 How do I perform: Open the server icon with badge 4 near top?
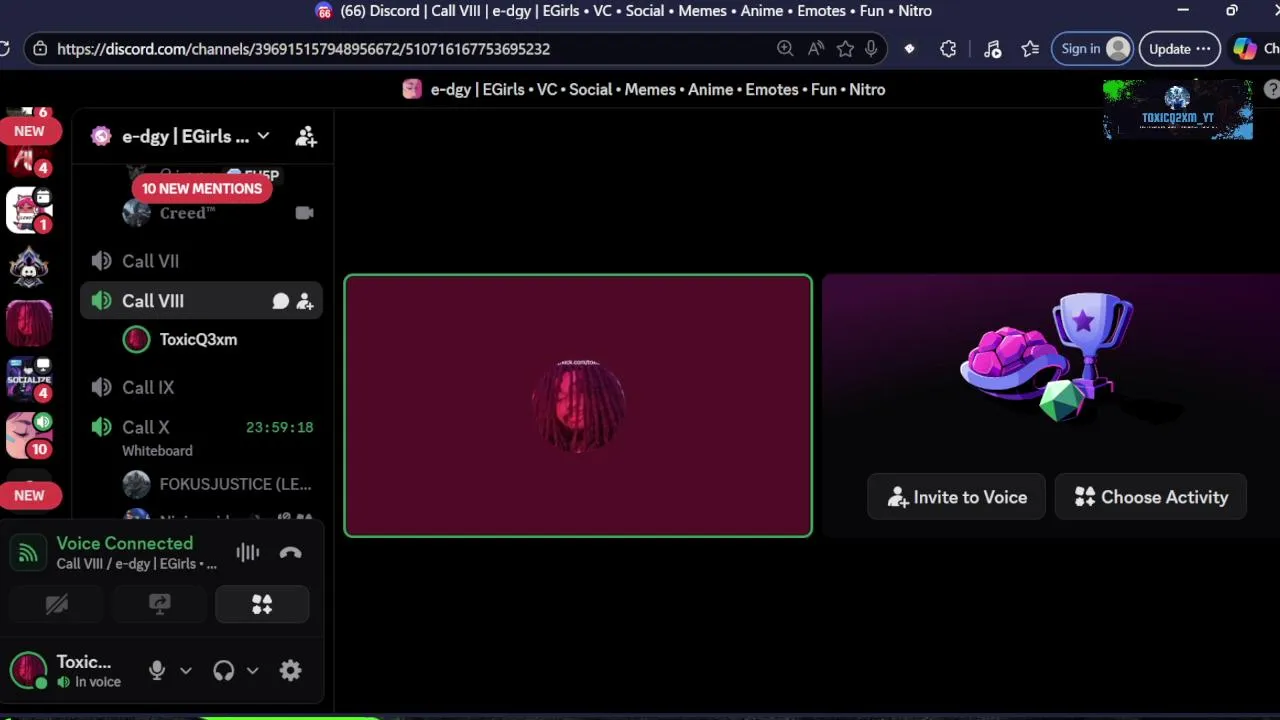29,160
